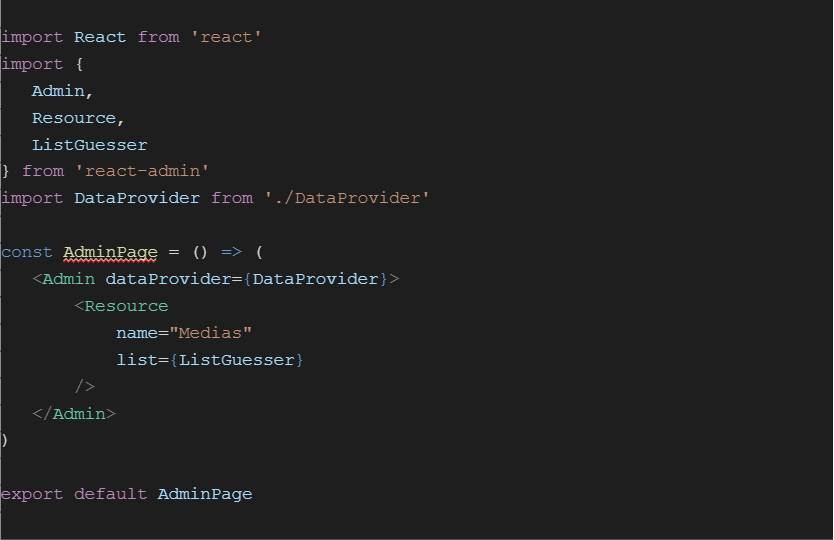
Task: Click Resource in the import list
Action: pos(78,118)
